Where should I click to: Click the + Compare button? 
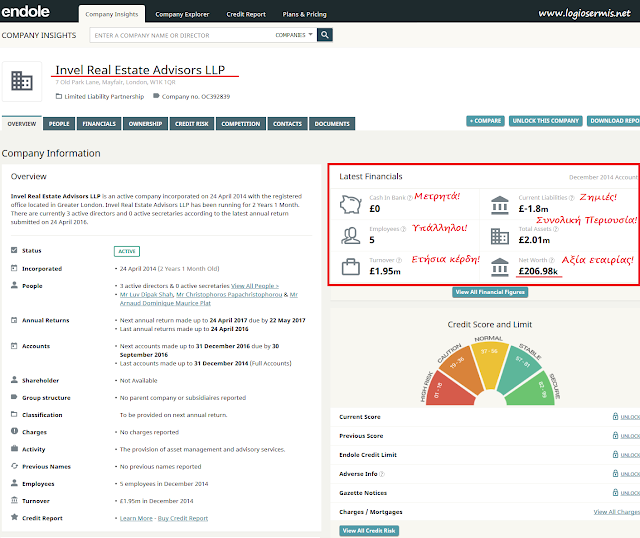click(485, 121)
